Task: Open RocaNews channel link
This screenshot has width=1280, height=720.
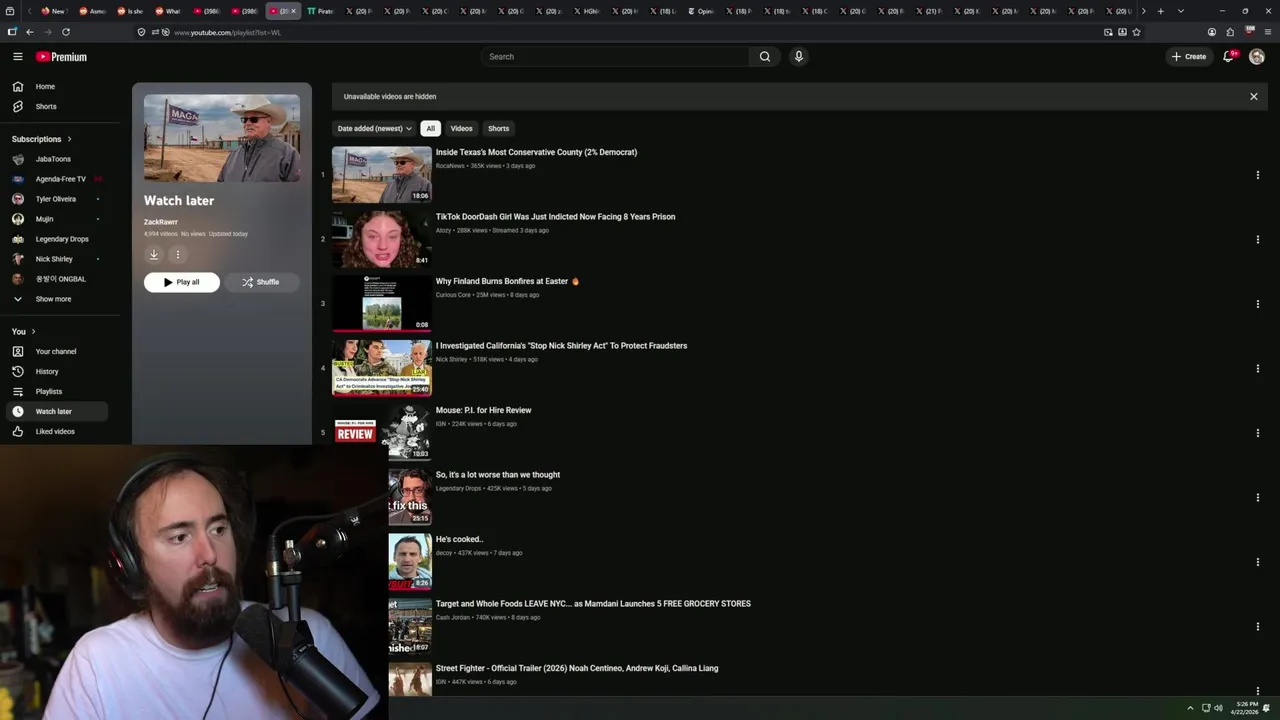Action: coord(450,166)
